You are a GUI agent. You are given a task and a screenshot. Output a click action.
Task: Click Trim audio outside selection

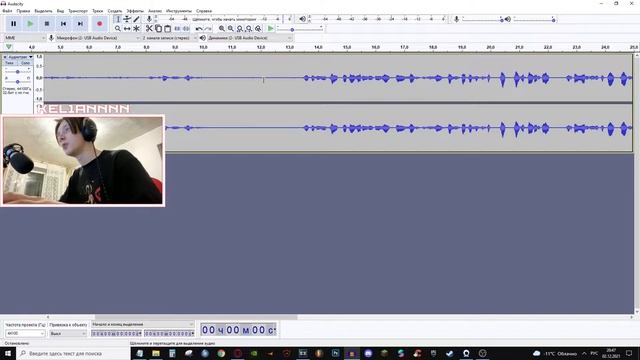click(x=178, y=29)
